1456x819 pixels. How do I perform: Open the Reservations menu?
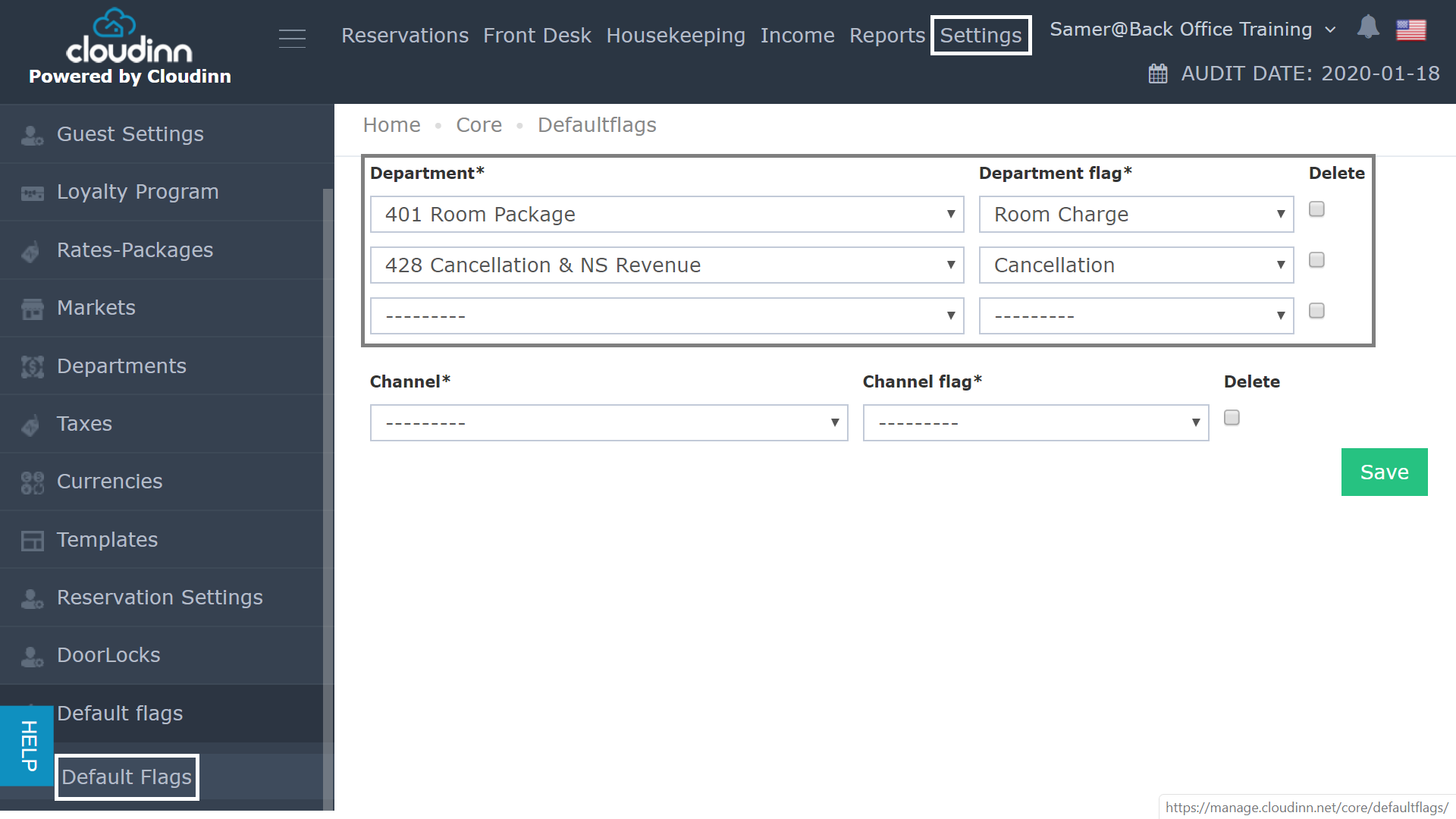405,36
